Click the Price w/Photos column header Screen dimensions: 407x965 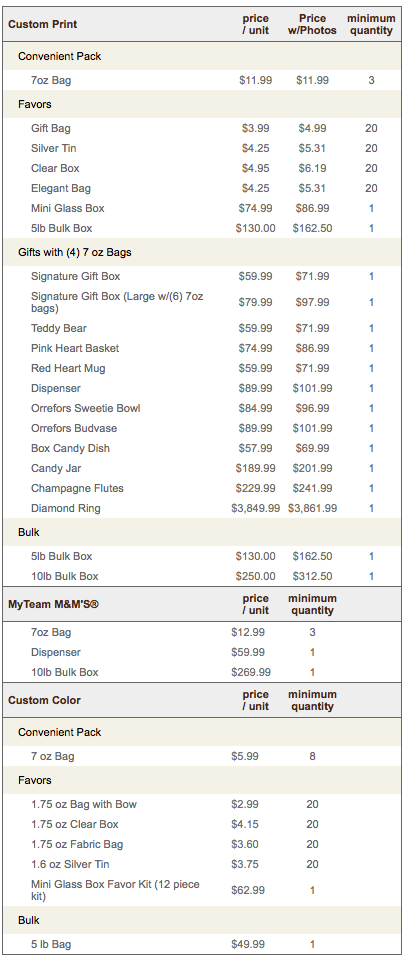312,24
